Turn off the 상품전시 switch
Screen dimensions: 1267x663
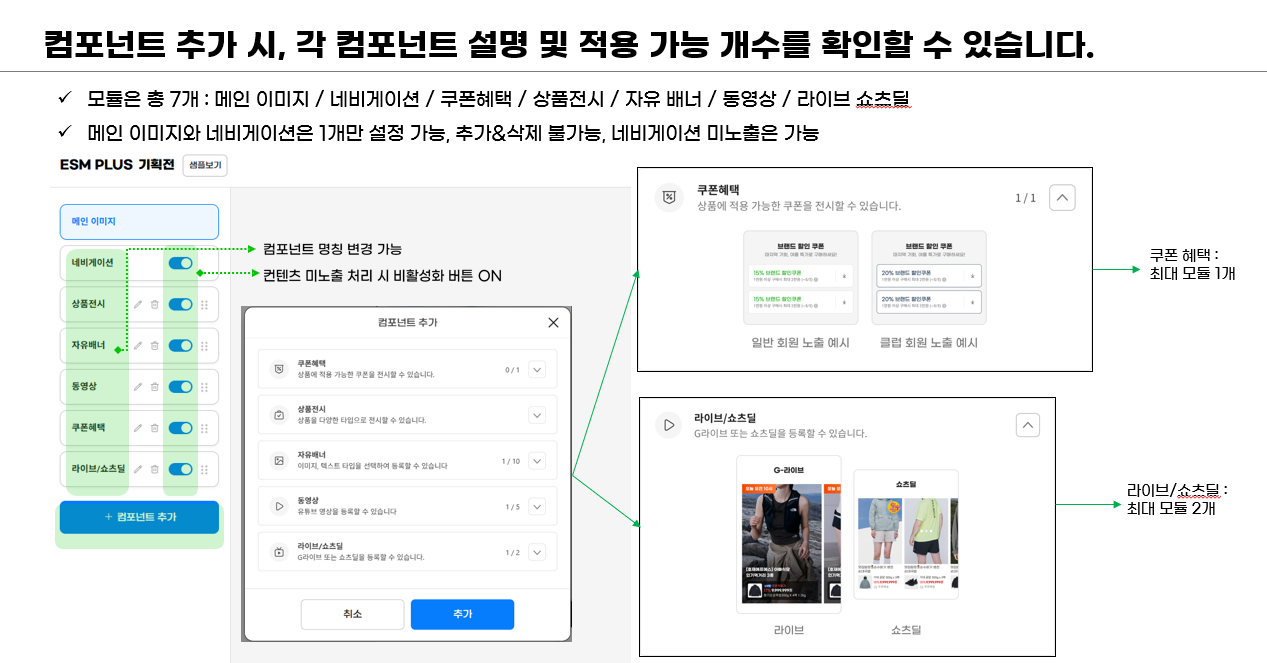181,304
